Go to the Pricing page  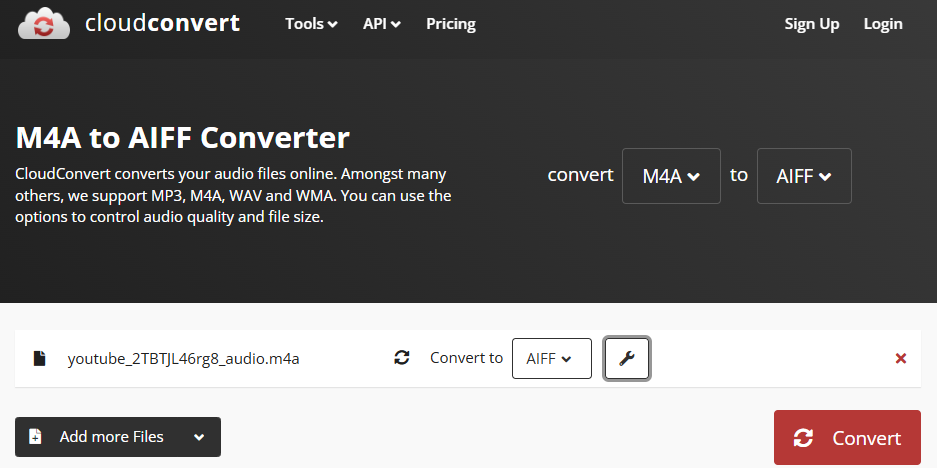pos(450,24)
